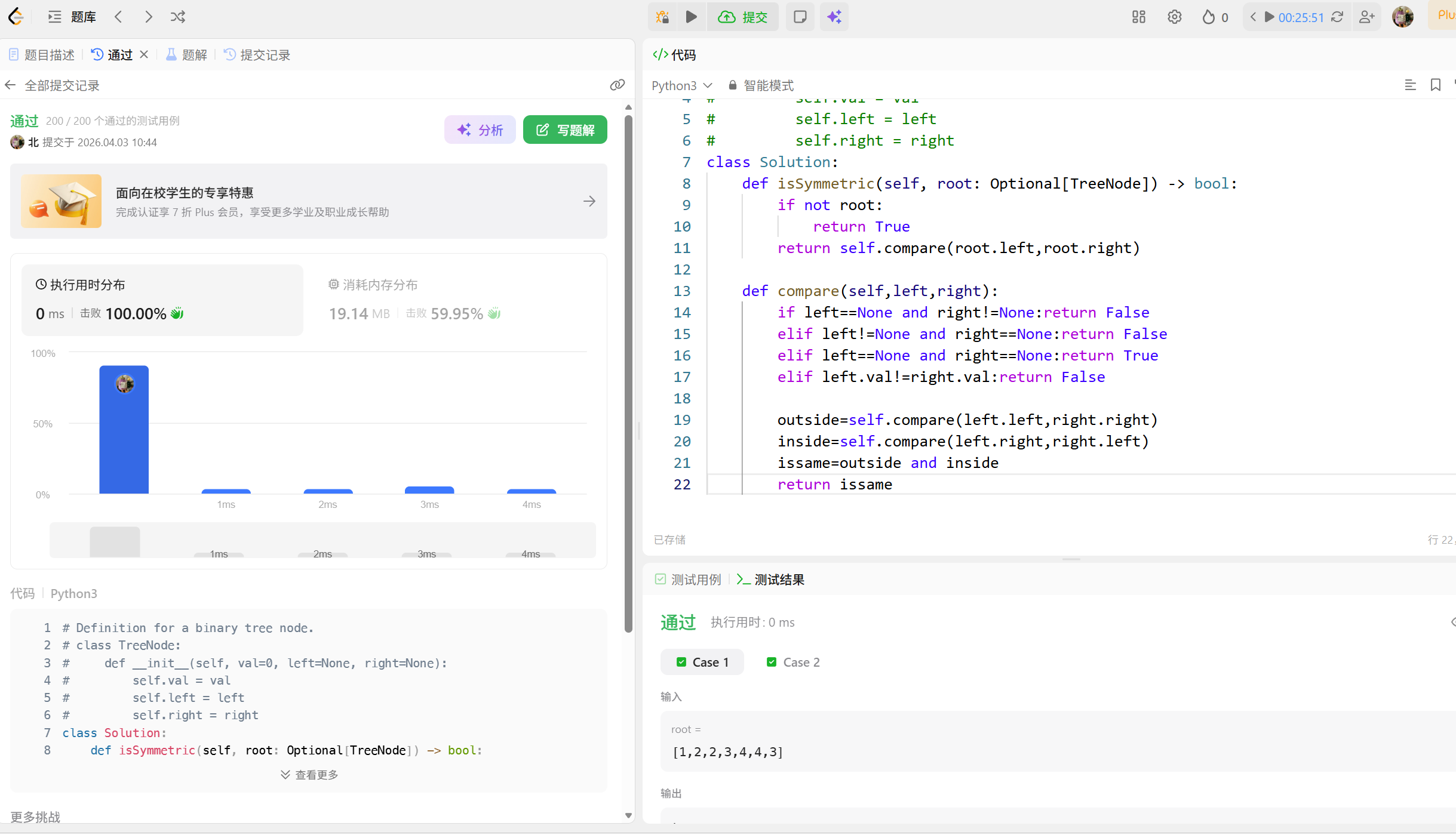1456x835 pixels.
Task: Select Case 2 test case
Action: pyautogui.click(x=792, y=662)
